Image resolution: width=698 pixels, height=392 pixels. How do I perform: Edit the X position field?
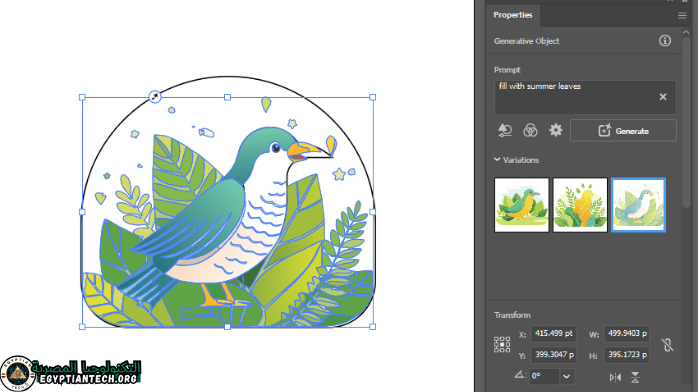pyautogui.click(x=554, y=333)
